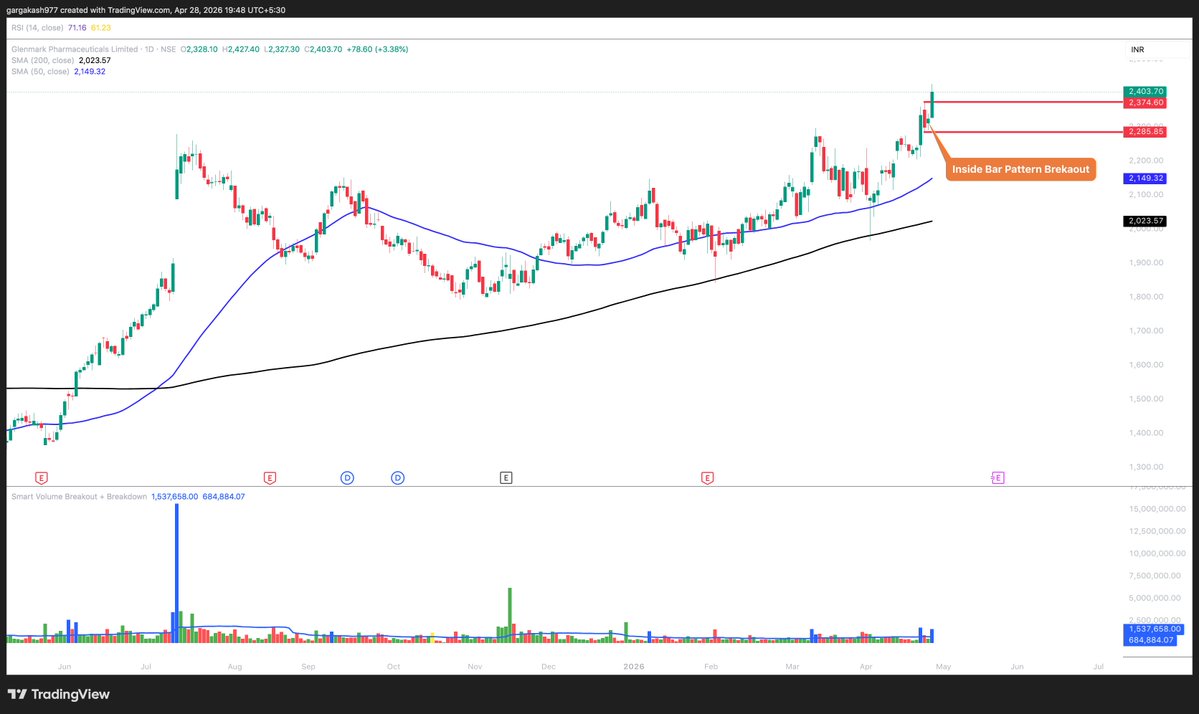The image size is (1199, 714).
Task: Click the red E marker above Jun
Action: click(x=41, y=478)
